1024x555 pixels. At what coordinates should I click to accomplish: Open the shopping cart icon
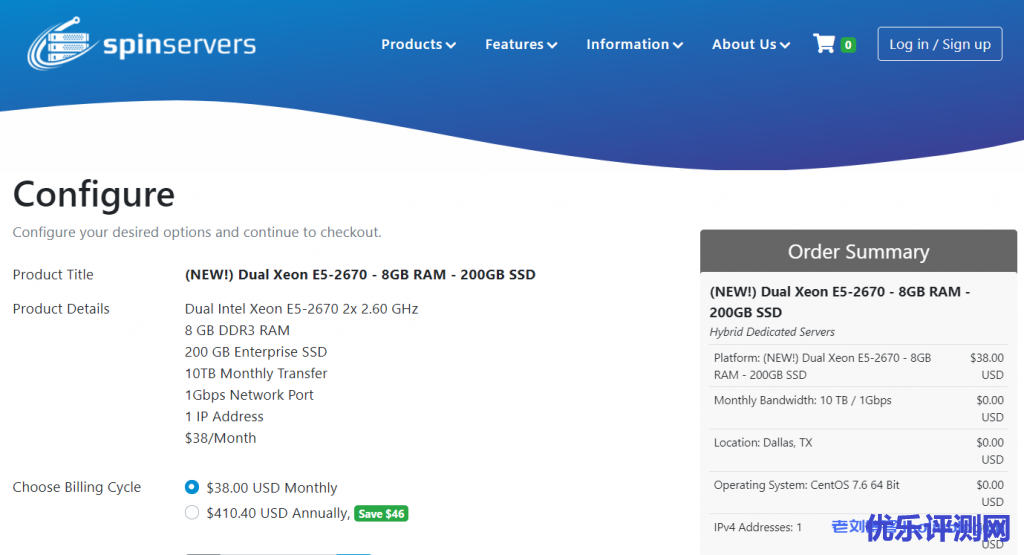pos(824,44)
